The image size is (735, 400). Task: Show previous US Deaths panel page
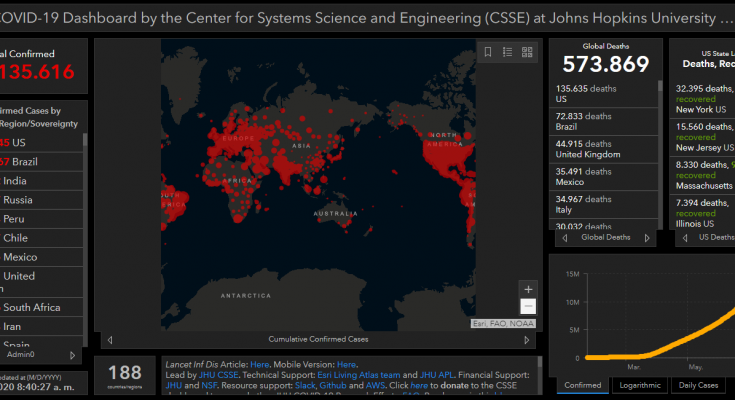point(685,238)
